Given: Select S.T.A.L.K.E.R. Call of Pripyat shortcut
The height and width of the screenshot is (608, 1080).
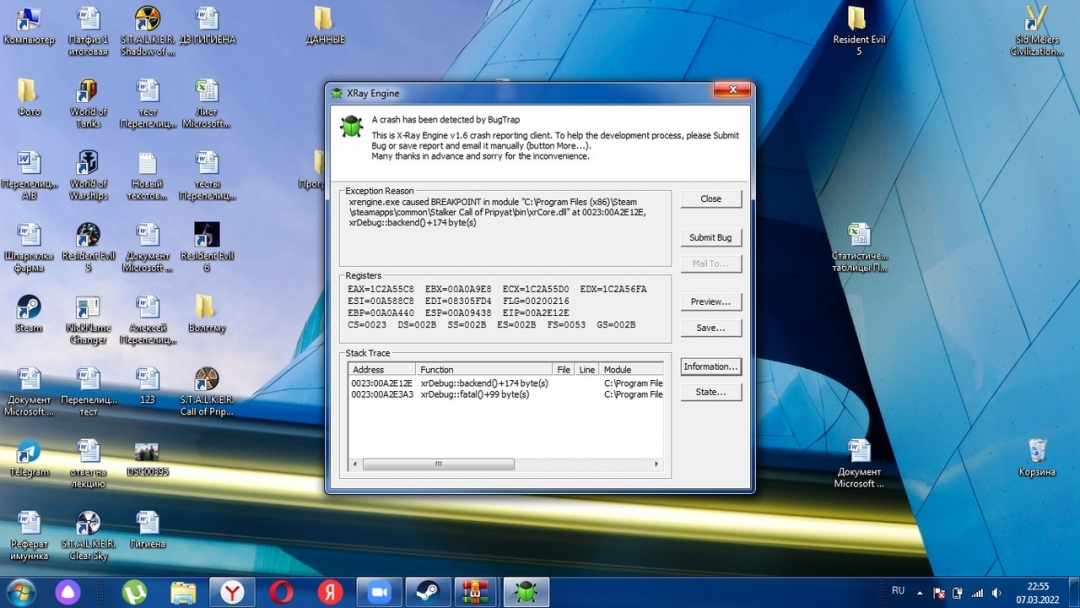Looking at the screenshot, I should [207, 391].
